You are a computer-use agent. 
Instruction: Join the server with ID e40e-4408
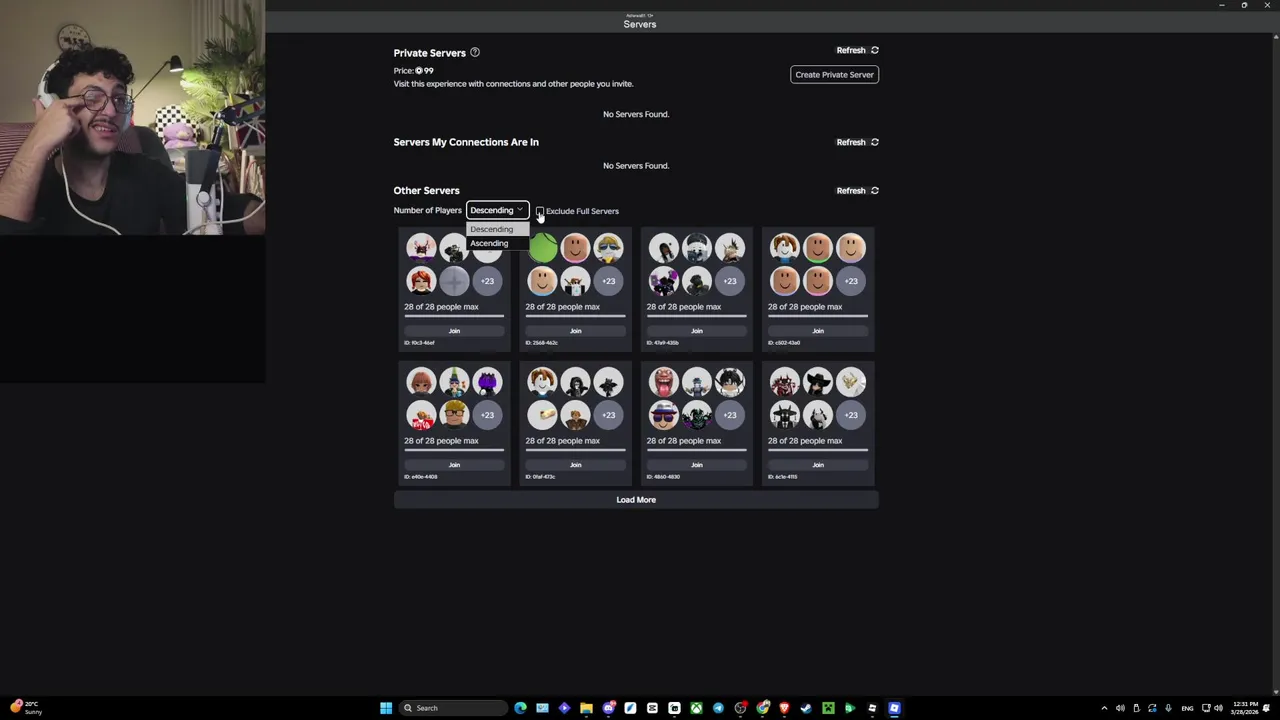454,465
